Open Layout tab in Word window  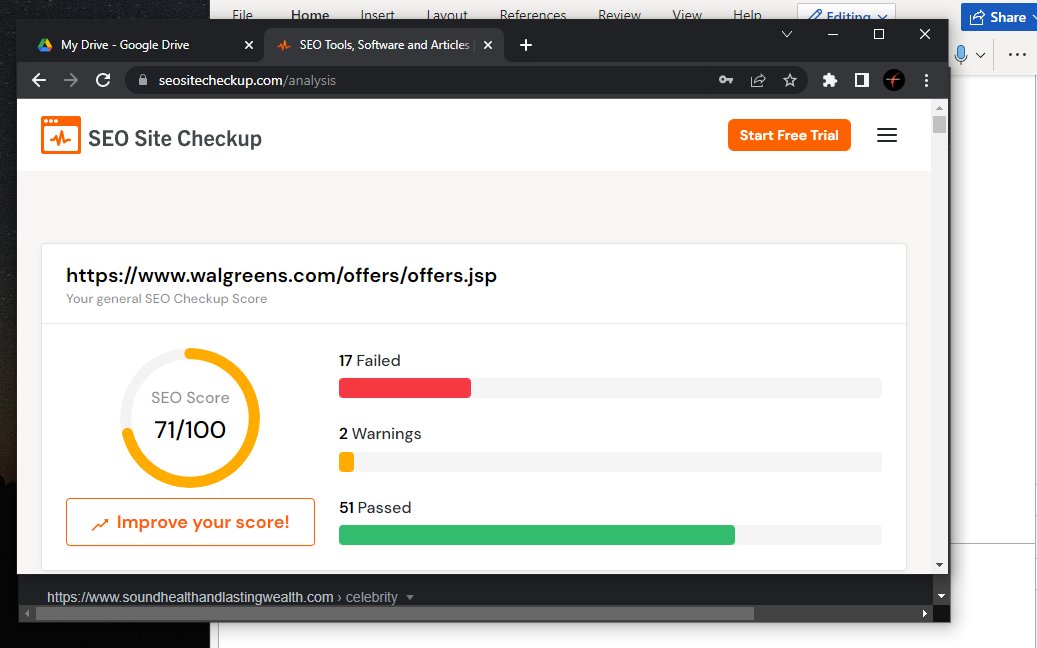coord(446,14)
